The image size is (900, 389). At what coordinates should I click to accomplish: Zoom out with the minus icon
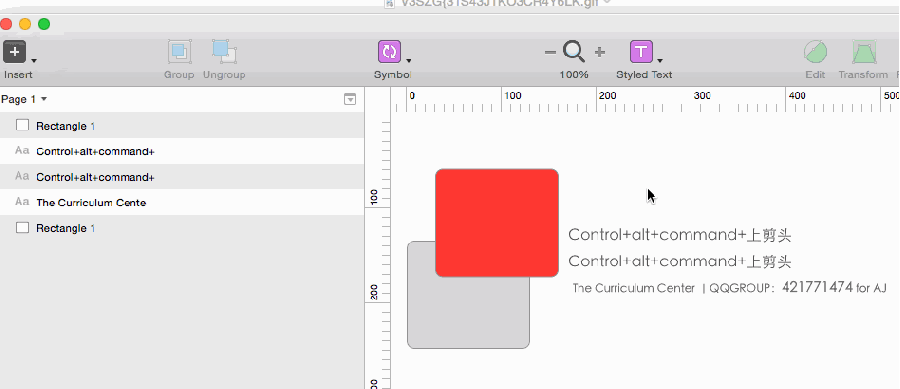(550, 52)
